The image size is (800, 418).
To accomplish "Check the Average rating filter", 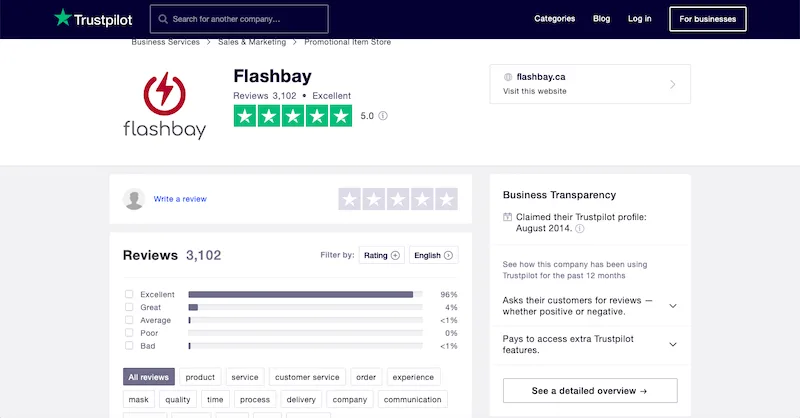I will click(x=129, y=319).
